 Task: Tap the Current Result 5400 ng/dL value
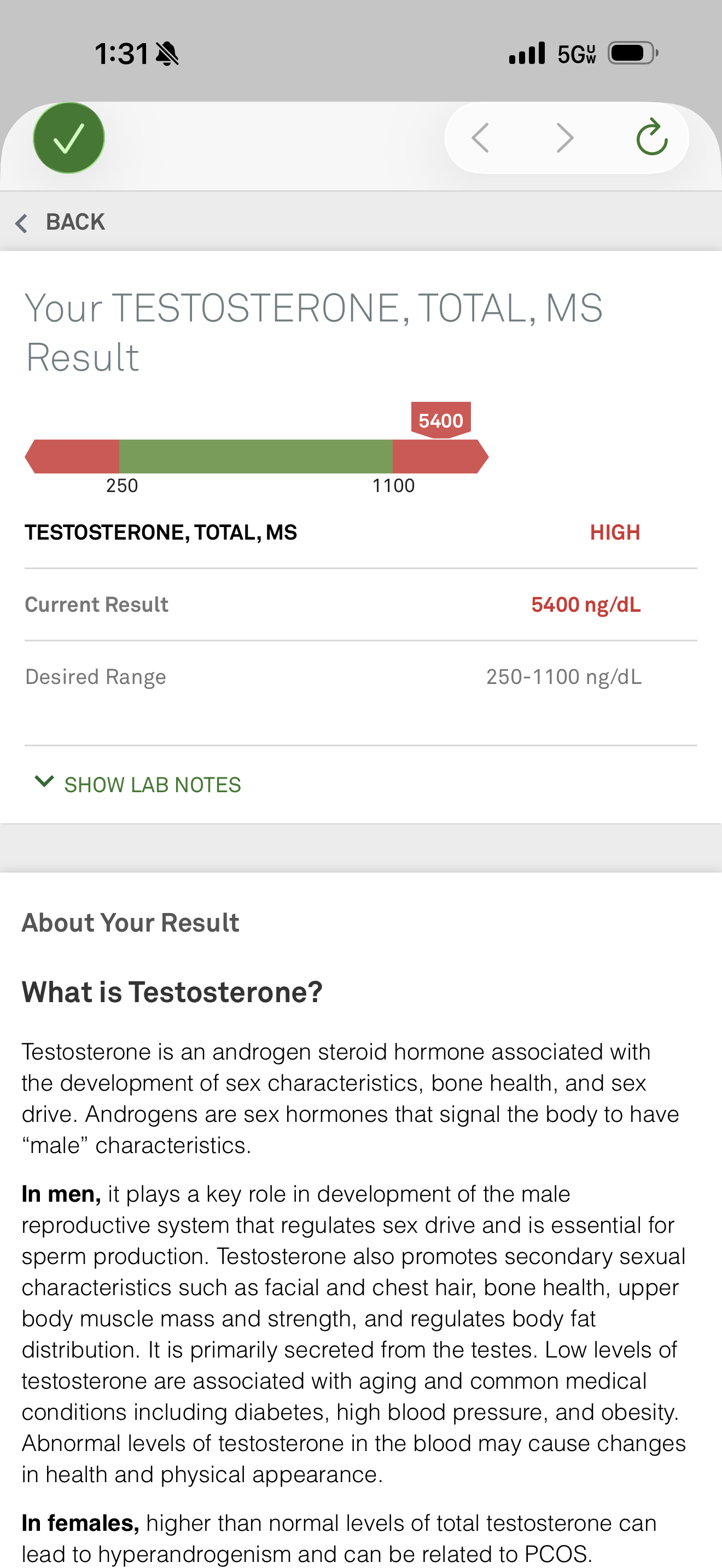[x=586, y=605]
